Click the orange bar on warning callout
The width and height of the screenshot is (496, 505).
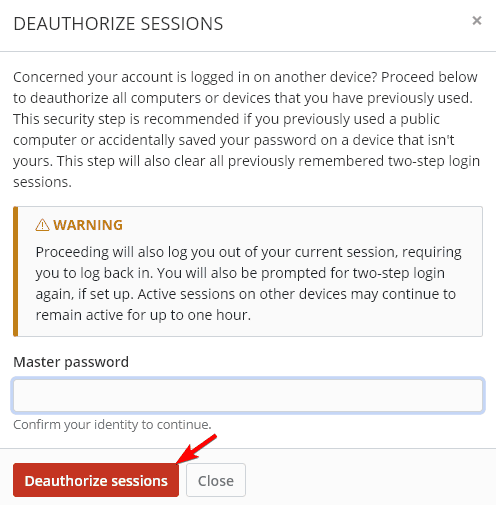(15, 271)
